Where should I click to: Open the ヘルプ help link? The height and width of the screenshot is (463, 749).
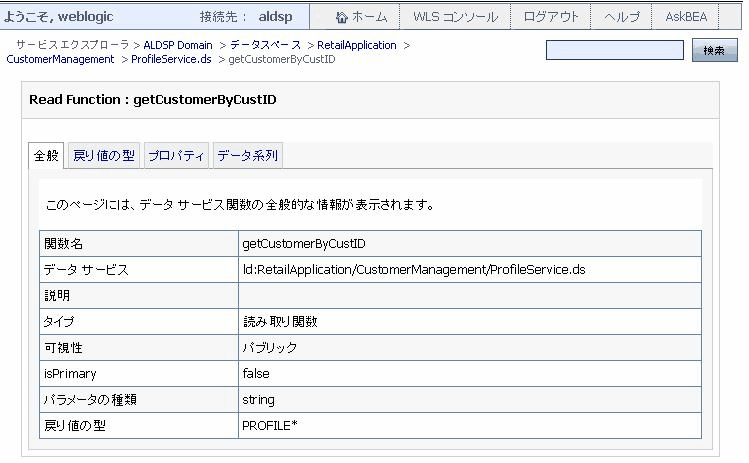click(x=621, y=17)
